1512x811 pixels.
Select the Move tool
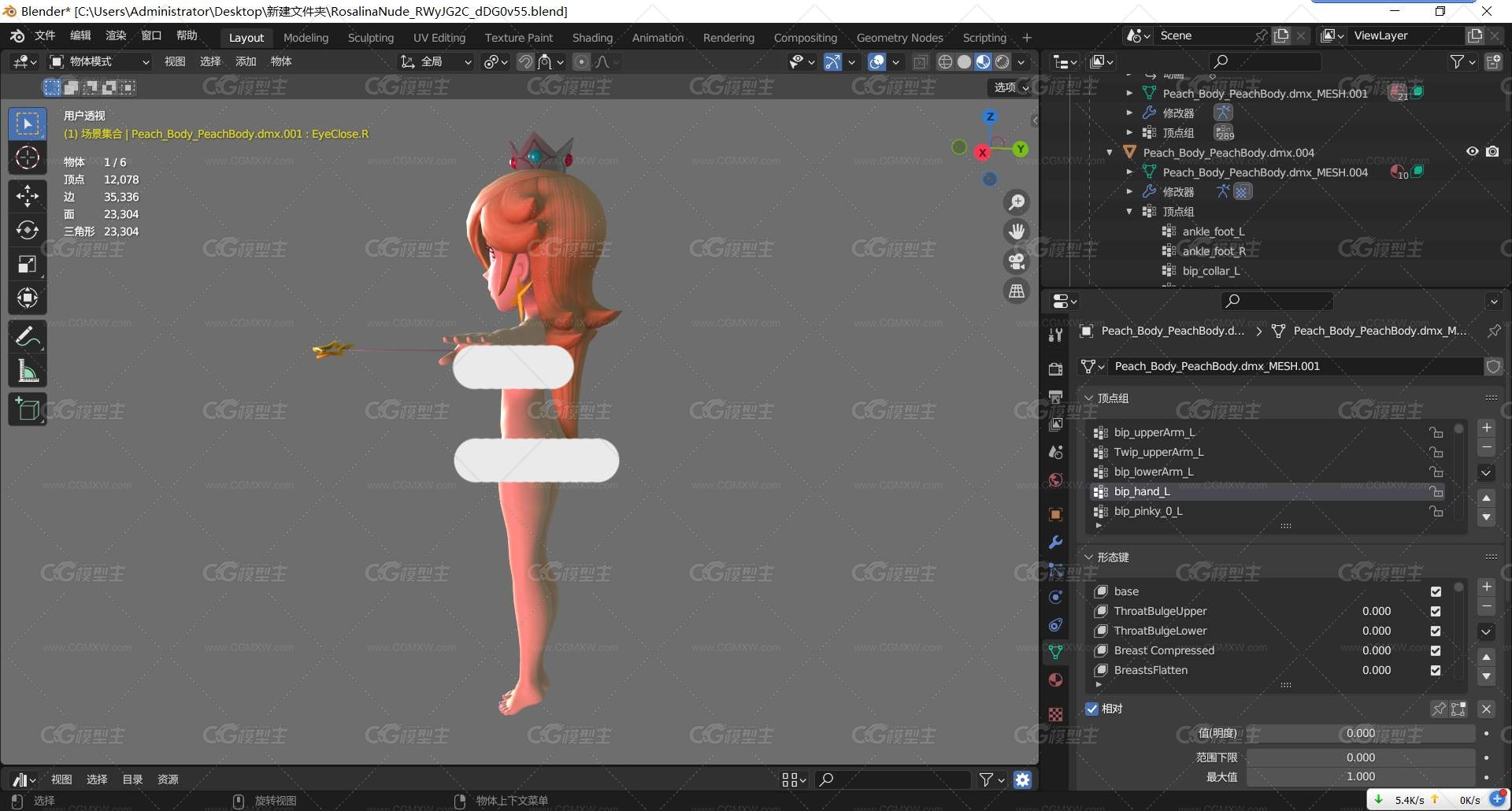[x=28, y=195]
